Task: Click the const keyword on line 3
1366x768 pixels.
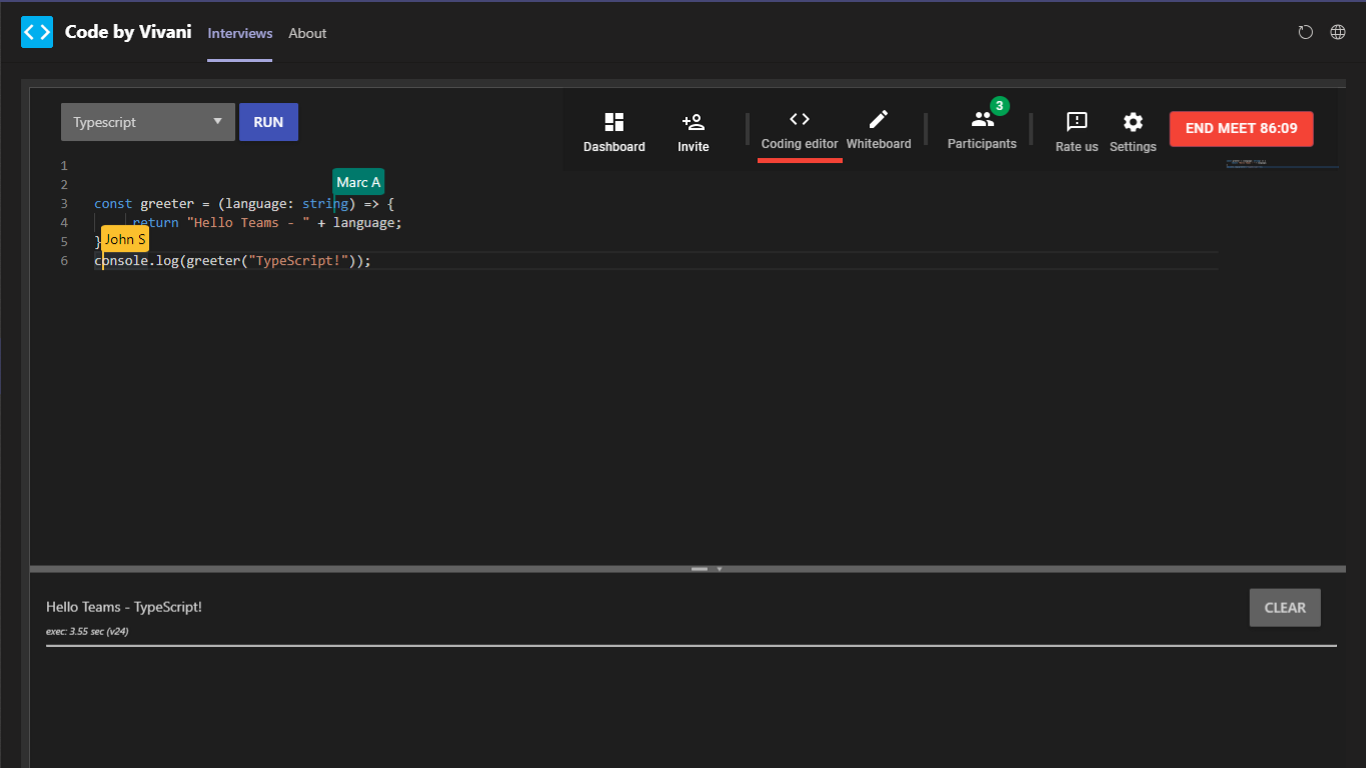Action: coord(113,204)
